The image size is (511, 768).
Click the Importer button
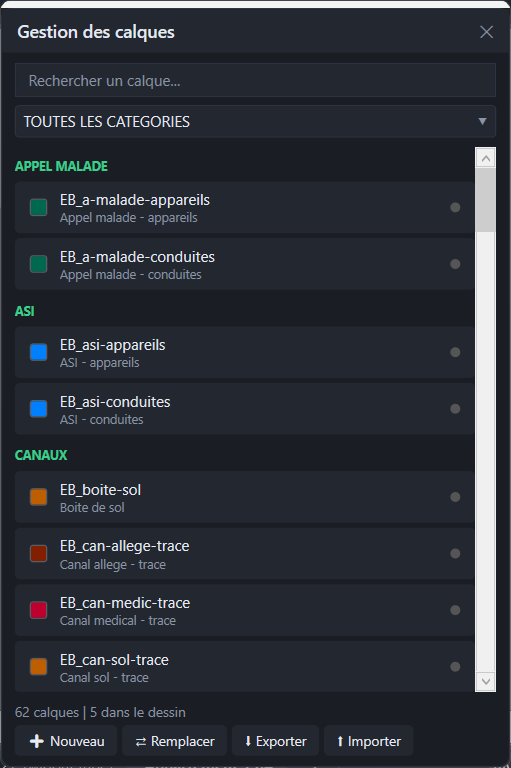pyautogui.click(x=368, y=741)
